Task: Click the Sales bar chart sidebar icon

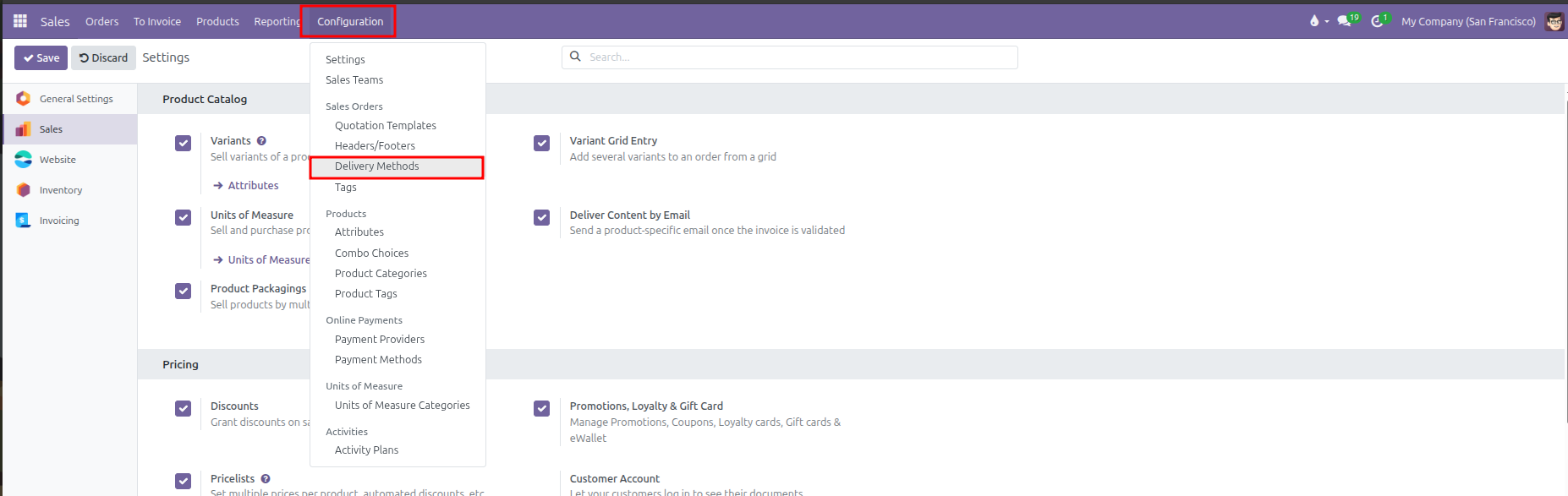Action: coord(24,129)
